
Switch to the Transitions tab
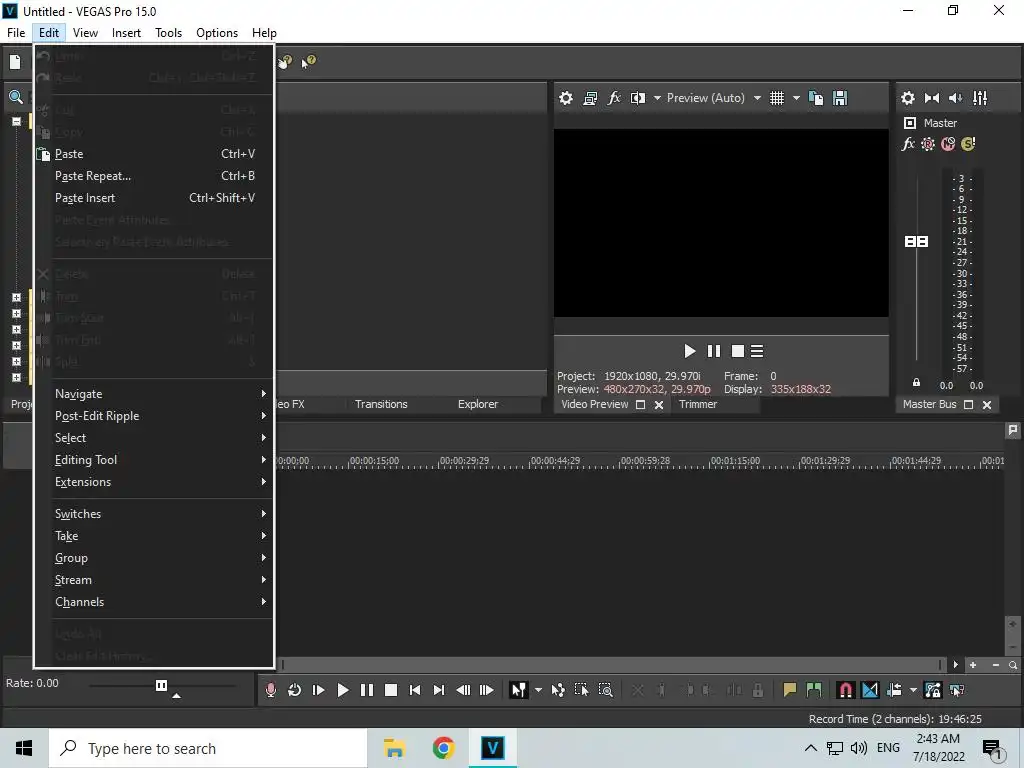click(381, 404)
